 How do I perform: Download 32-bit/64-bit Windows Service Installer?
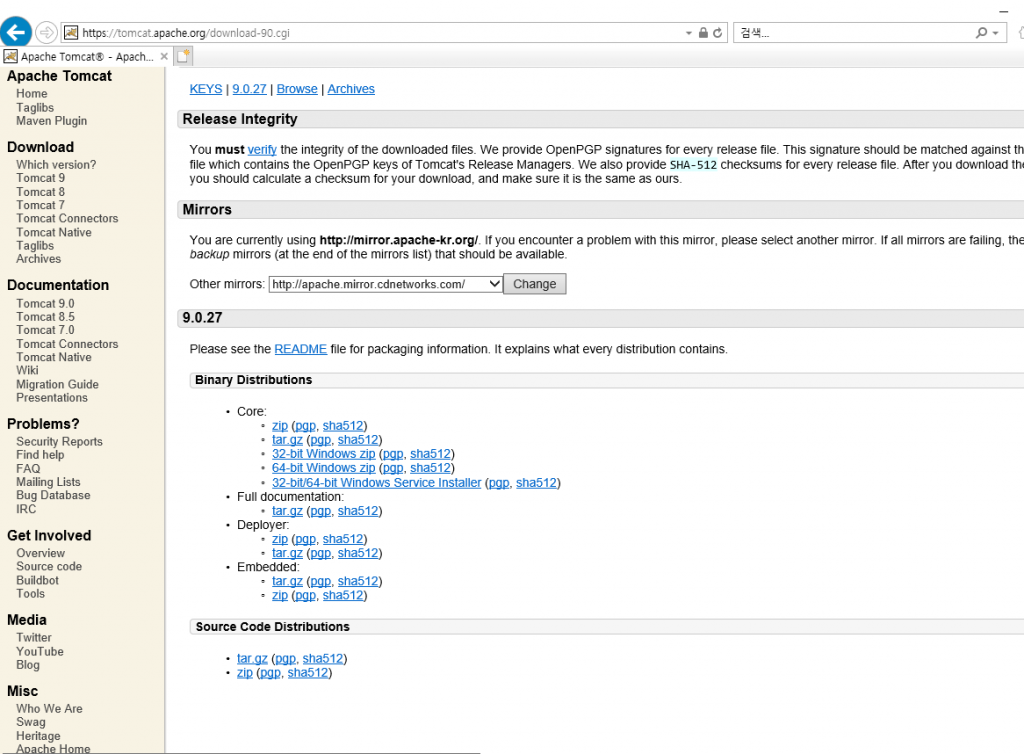pyautogui.click(x=377, y=482)
